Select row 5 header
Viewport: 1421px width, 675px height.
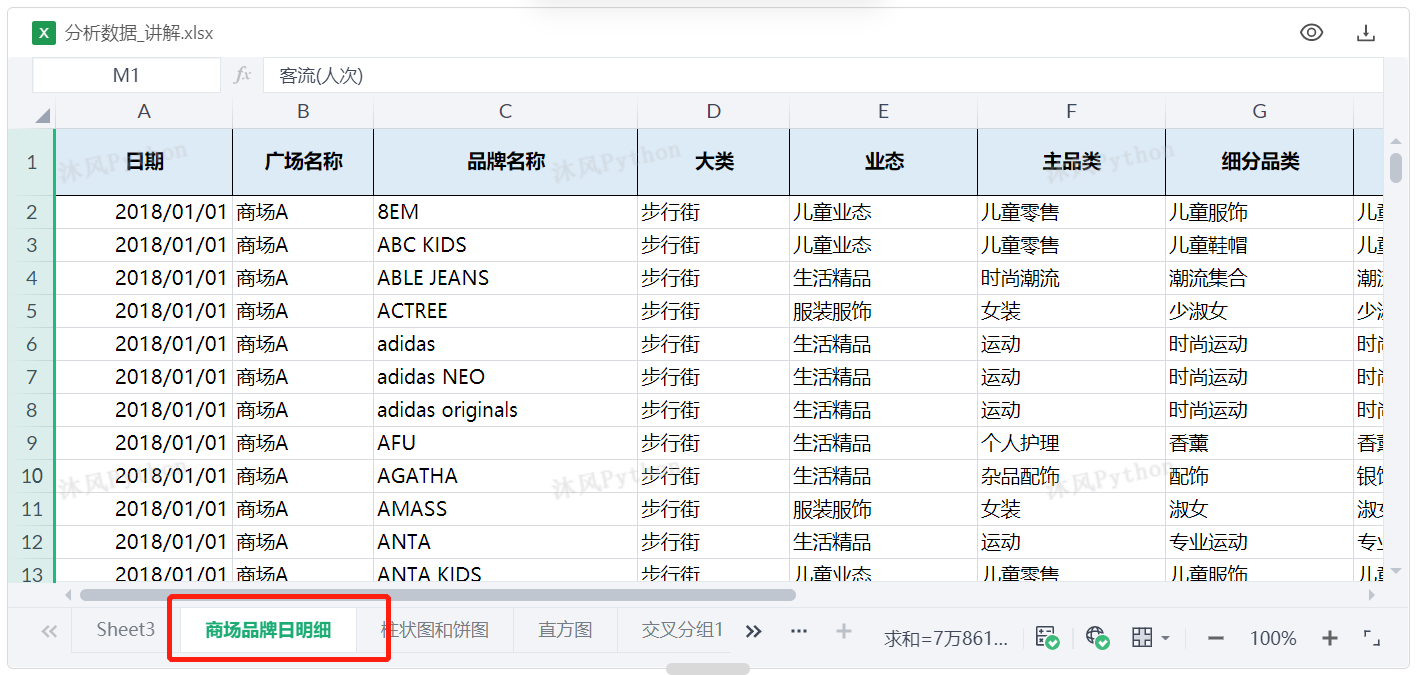click(31, 311)
